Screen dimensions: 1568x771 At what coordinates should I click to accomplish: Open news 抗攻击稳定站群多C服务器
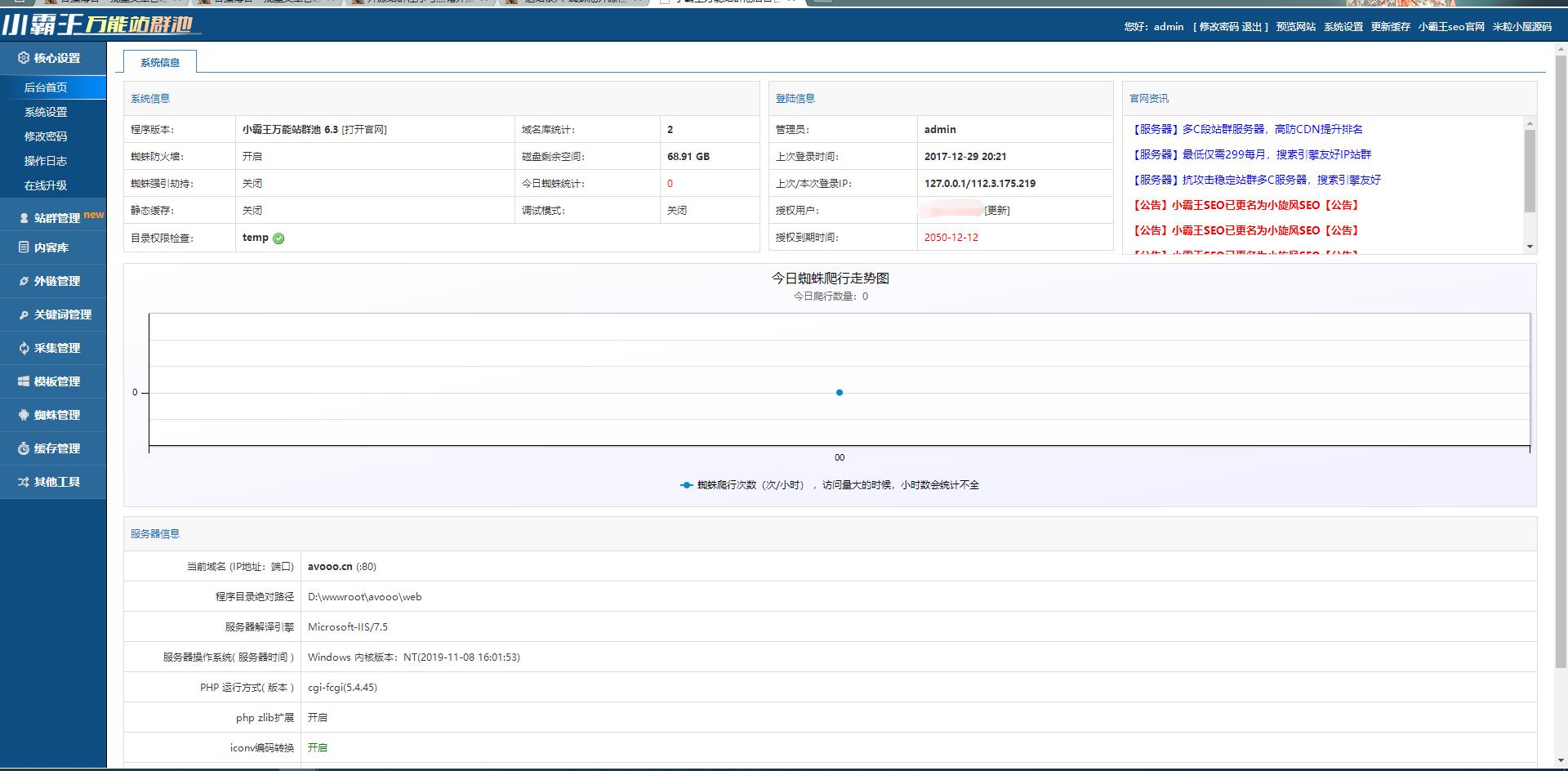(x=1257, y=180)
